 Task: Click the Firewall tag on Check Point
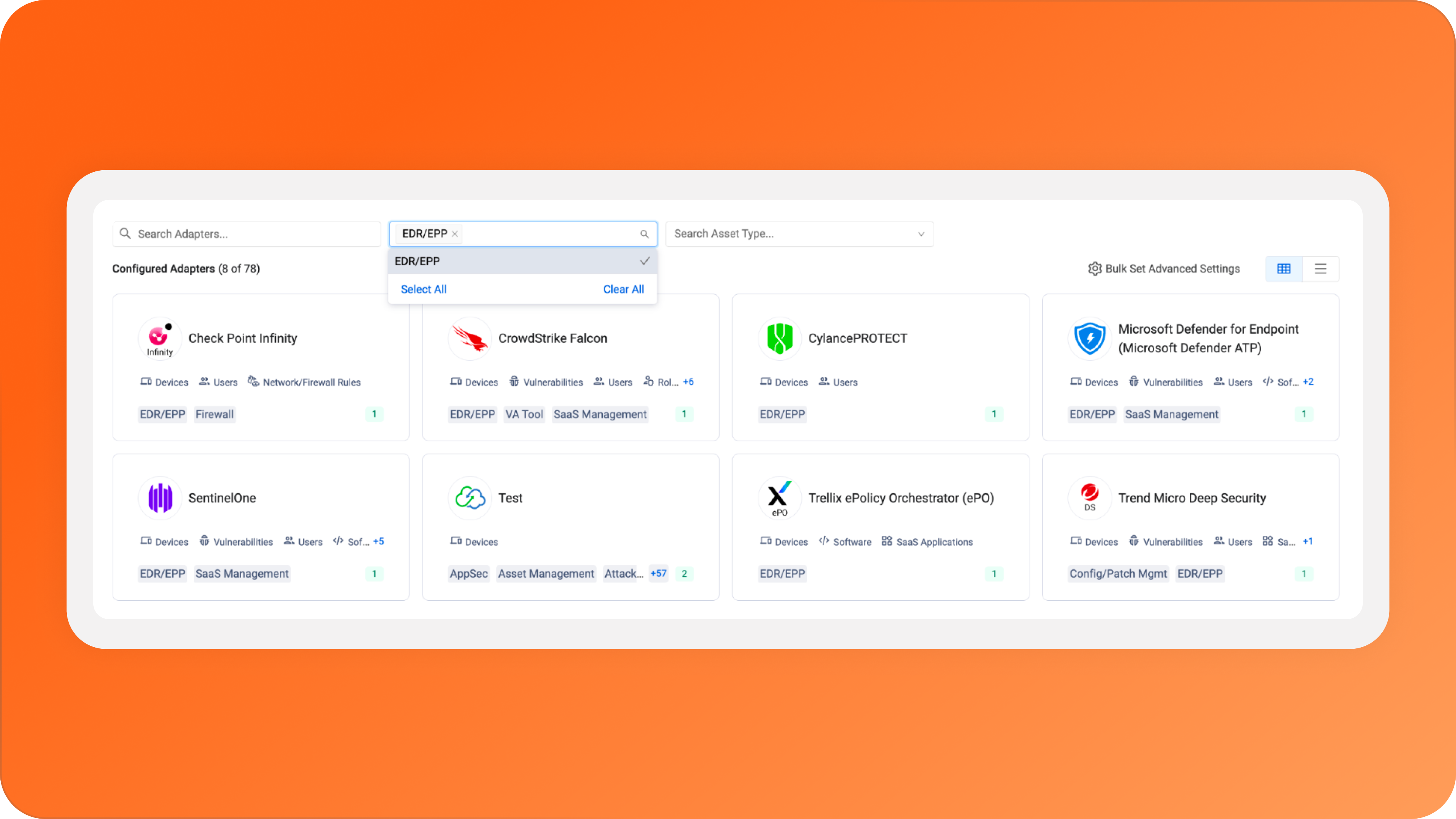214,414
